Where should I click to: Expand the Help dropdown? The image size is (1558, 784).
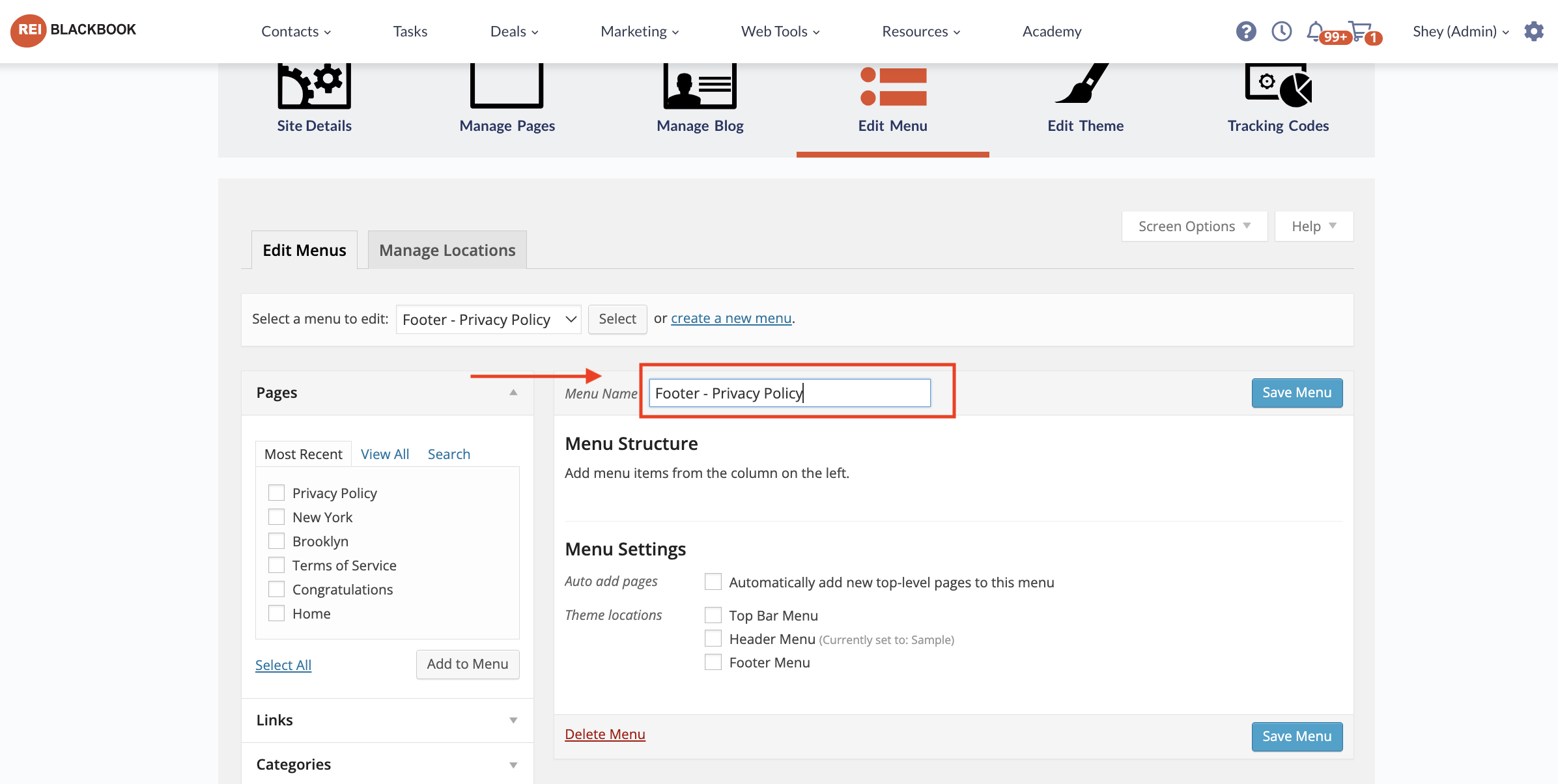[1314, 226]
